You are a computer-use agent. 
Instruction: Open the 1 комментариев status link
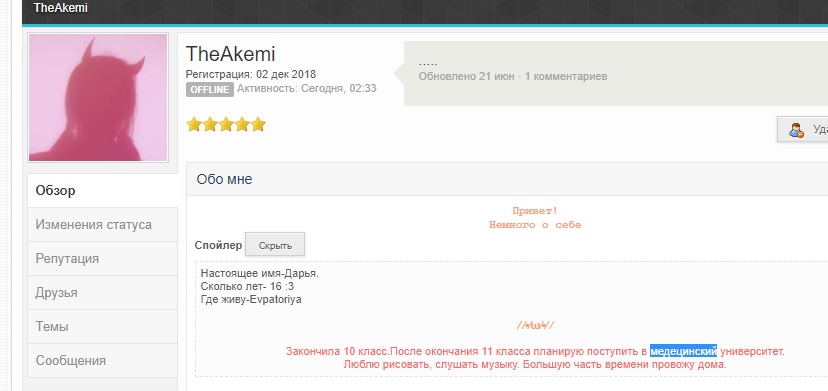pos(566,77)
